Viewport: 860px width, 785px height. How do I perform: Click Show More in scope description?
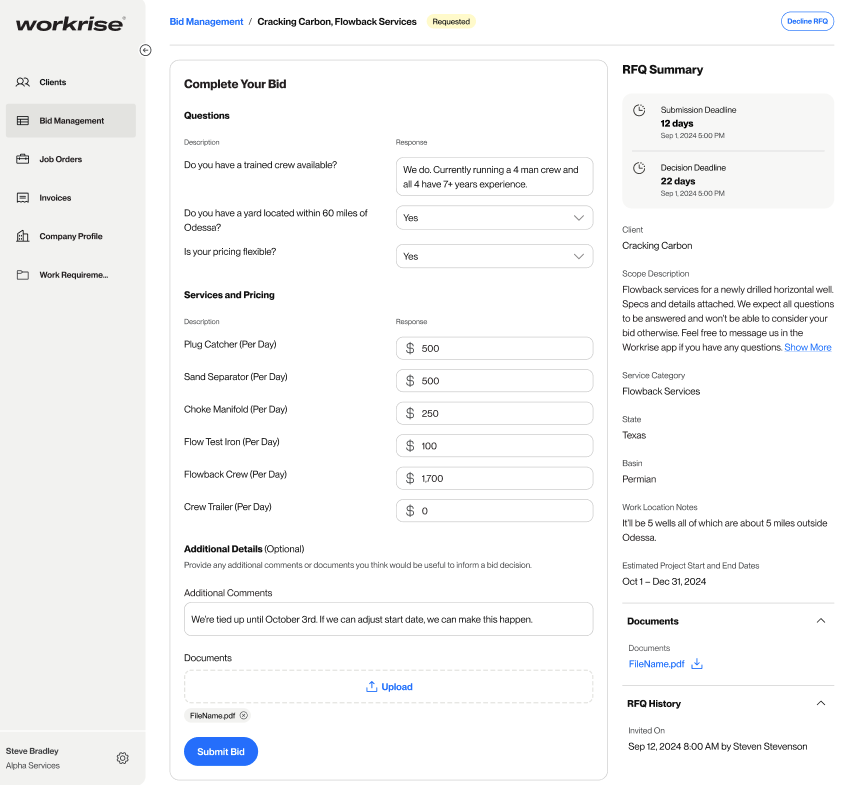pyautogui.click(x=807, y=347)
